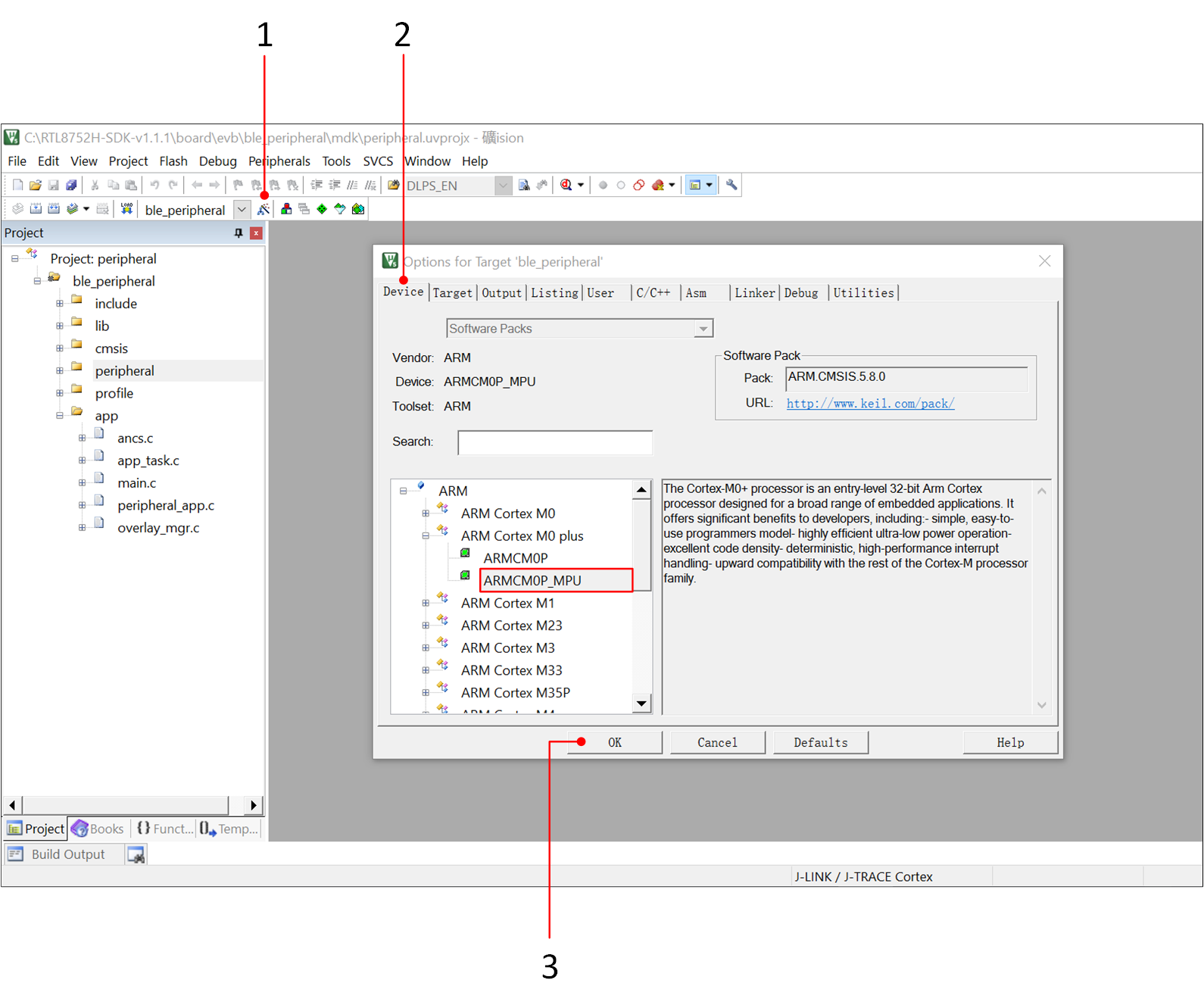
Task: Click the Manage Run-Time Environment green diamond icon
Action: (322, 209)
